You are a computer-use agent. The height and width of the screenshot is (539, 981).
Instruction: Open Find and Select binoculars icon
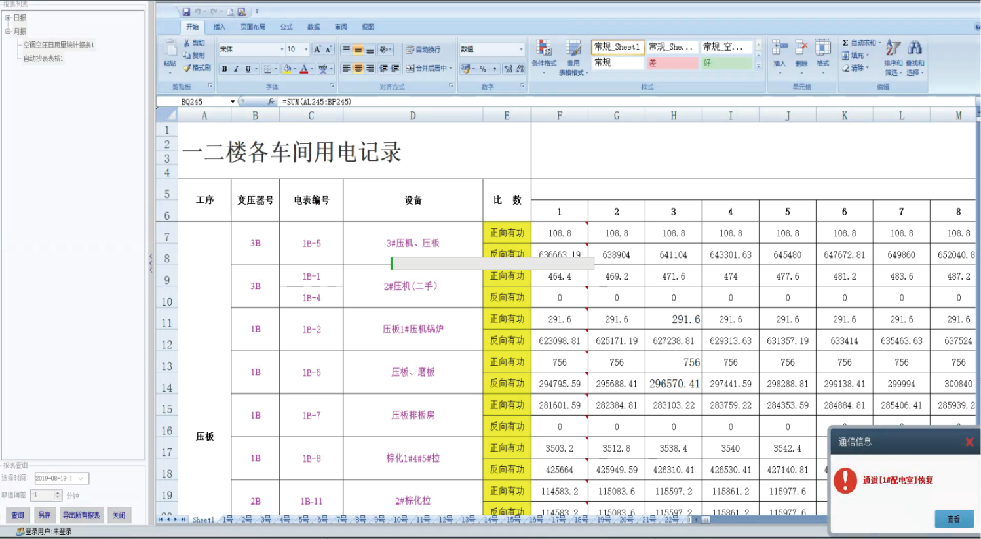[915, 48]
